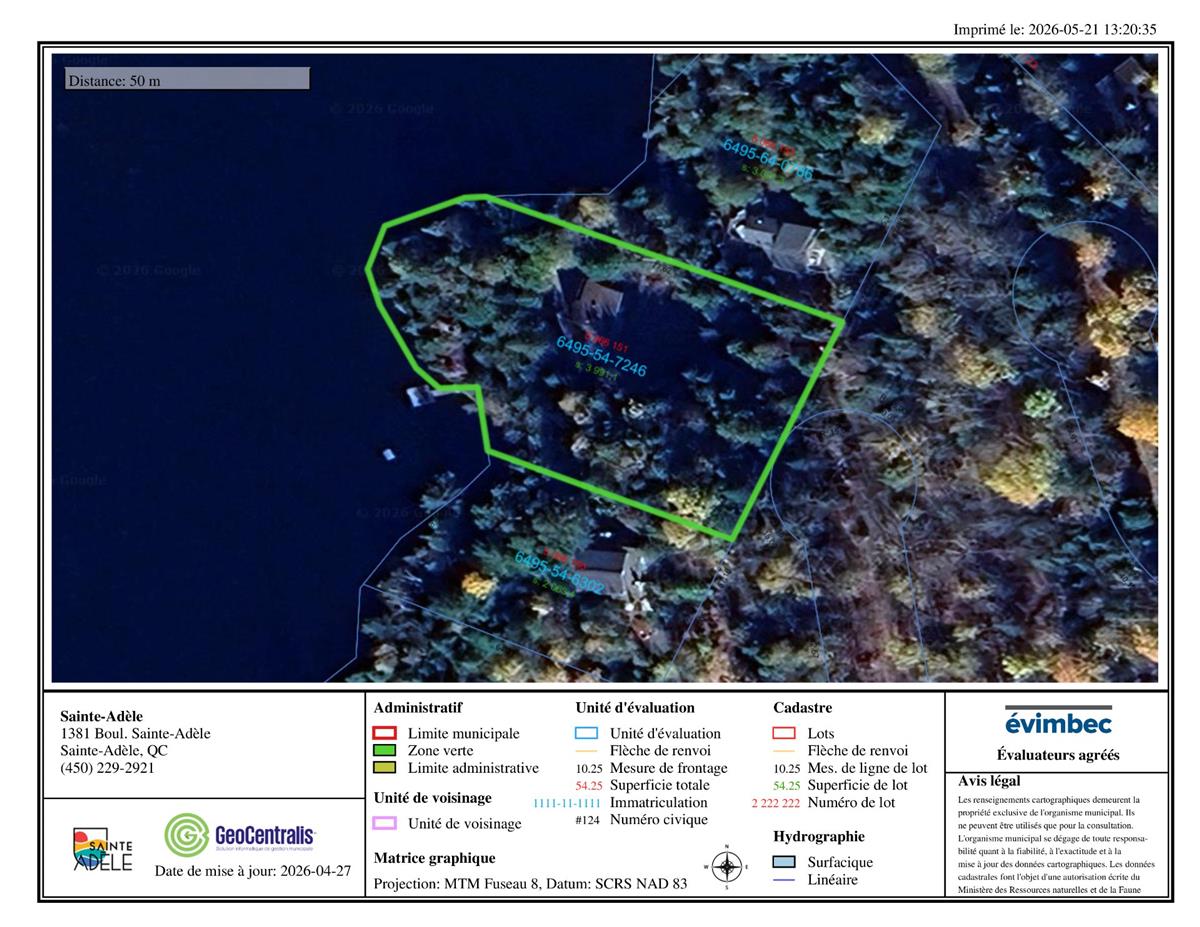Click the évimbec logo
The image size is (1200, 927).
[1058, 720]
